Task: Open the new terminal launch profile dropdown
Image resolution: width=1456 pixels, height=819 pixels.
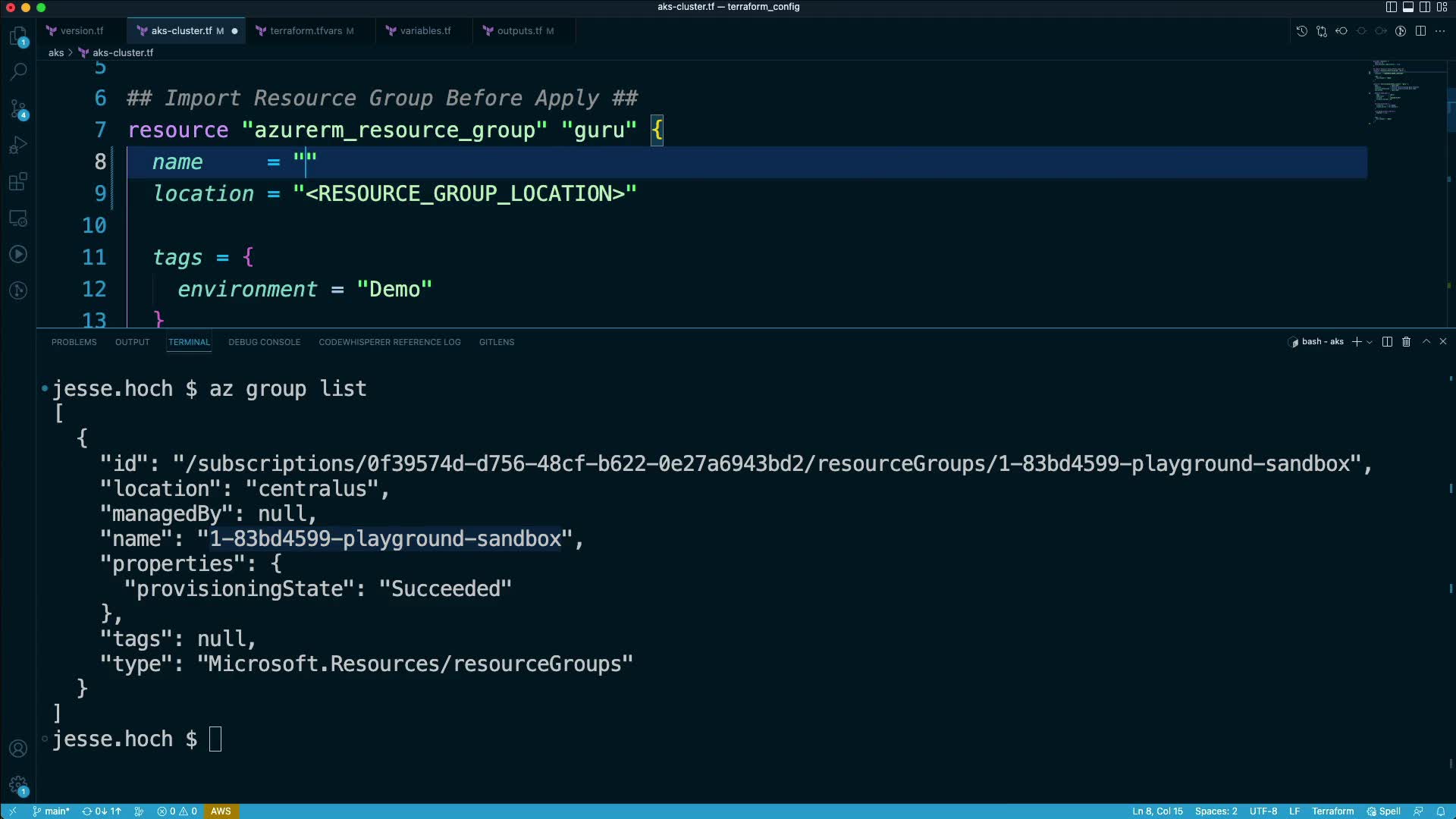Action: click(1370, 342)
